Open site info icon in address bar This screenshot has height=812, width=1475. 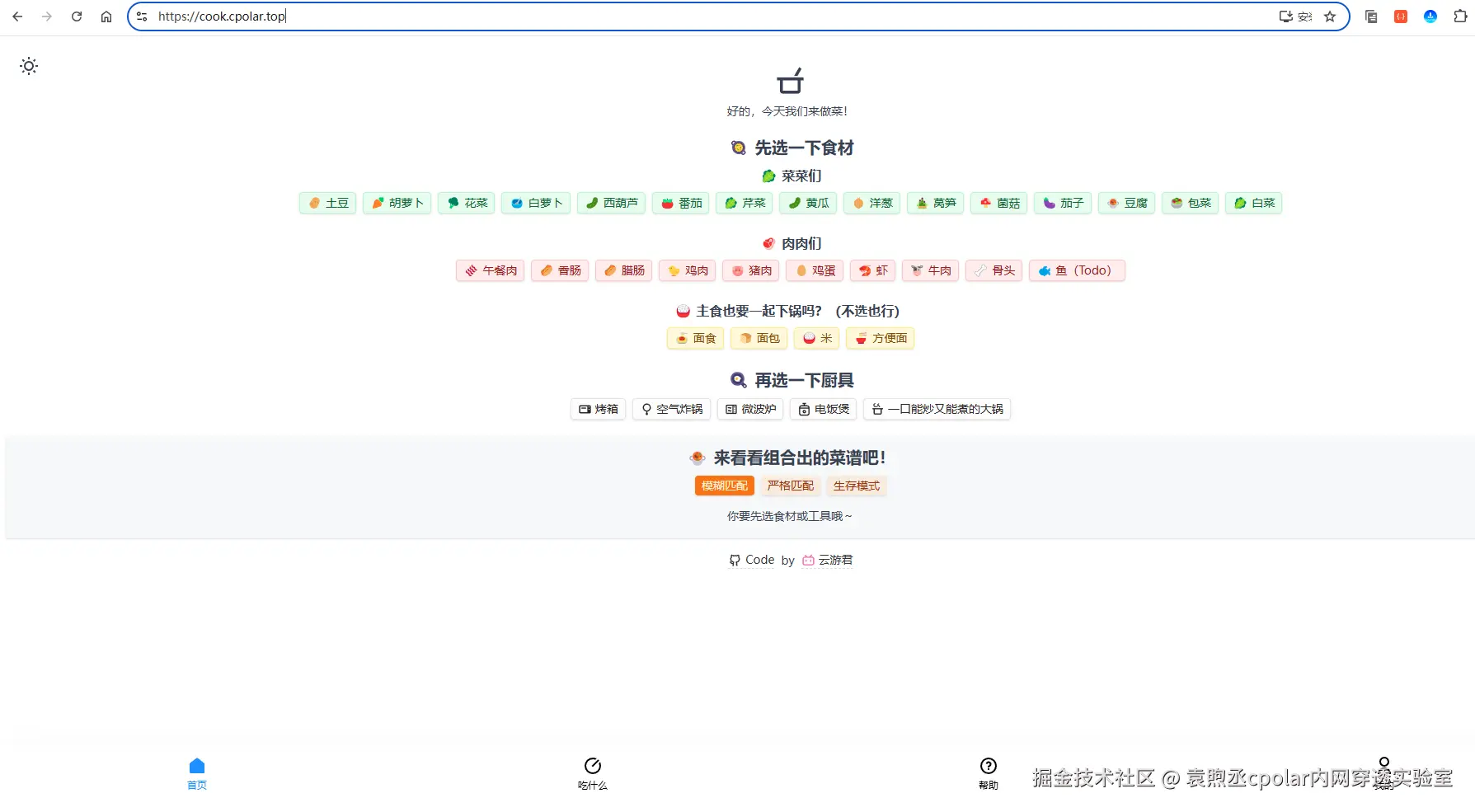[142, 16]
